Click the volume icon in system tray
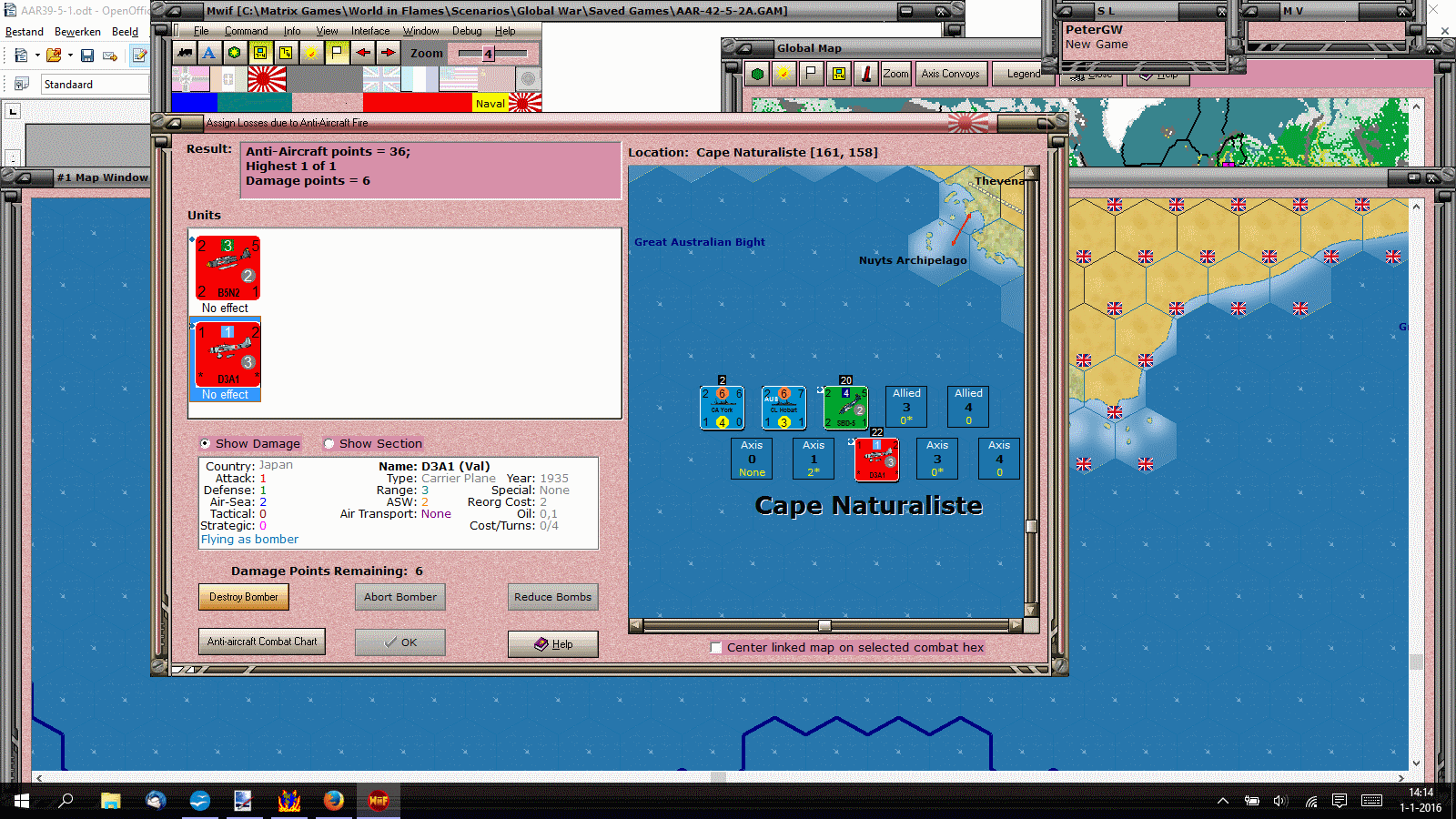Image resolution: width=1456 pixels, height=819 pixels. 1280,801
